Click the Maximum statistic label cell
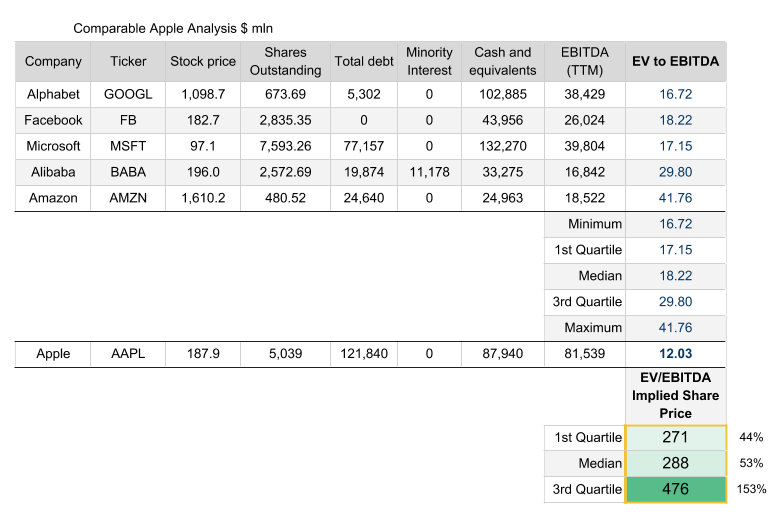This screenshot has height=514, width=779. click(x=584, y=328)
